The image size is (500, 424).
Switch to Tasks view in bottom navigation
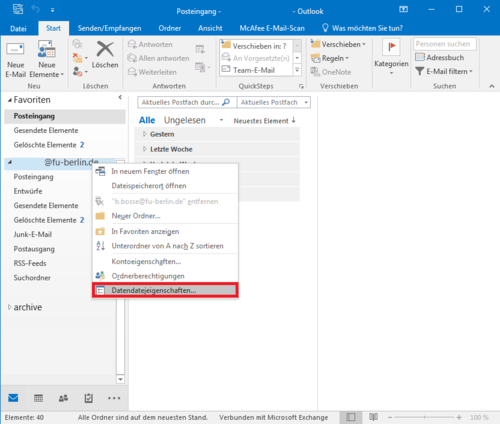(89, 398)
